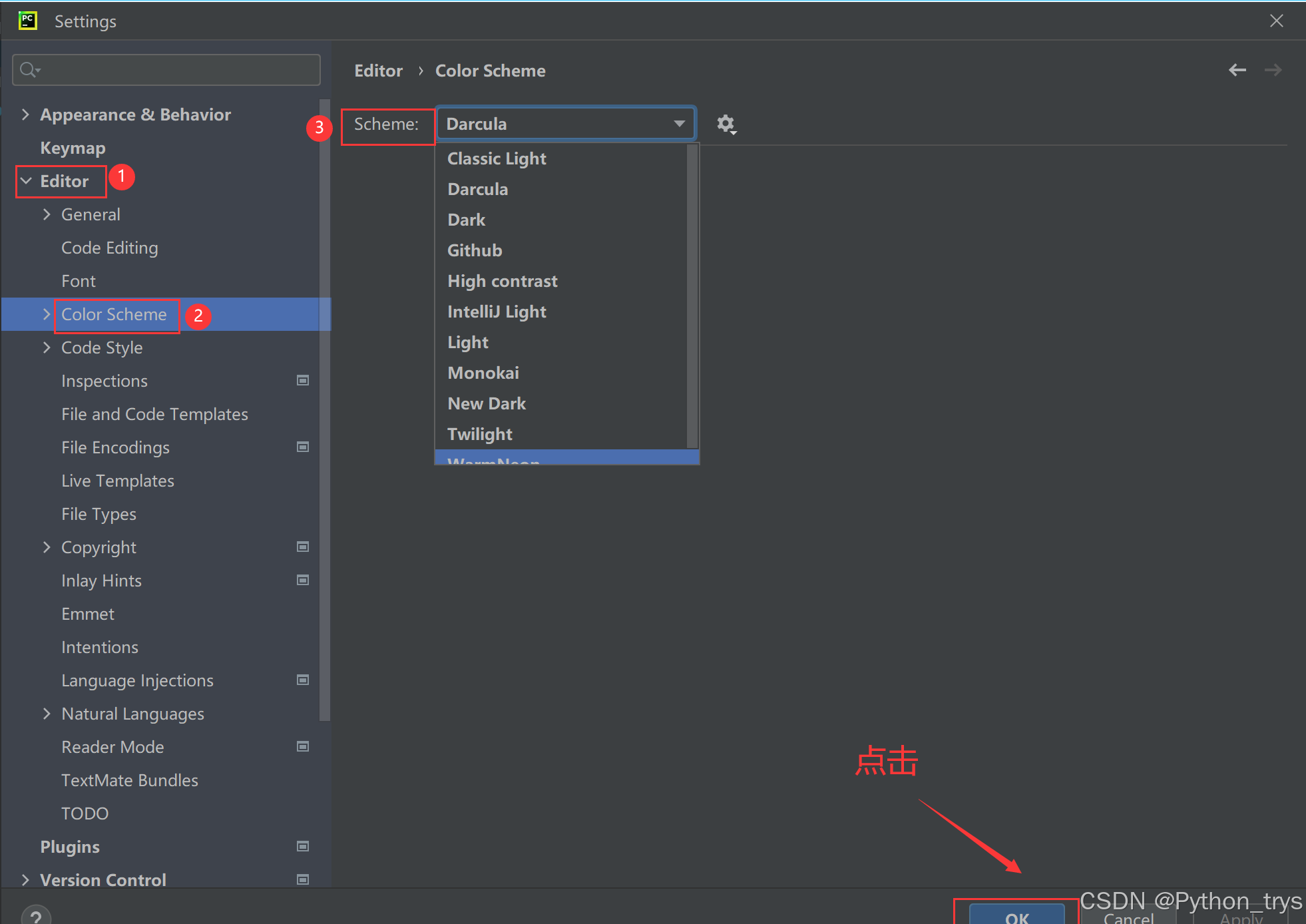This screenshot has height=924, width=1306.
Task: Click the project-level icon beside Reader Mode
Action: [x=303, y=747]
